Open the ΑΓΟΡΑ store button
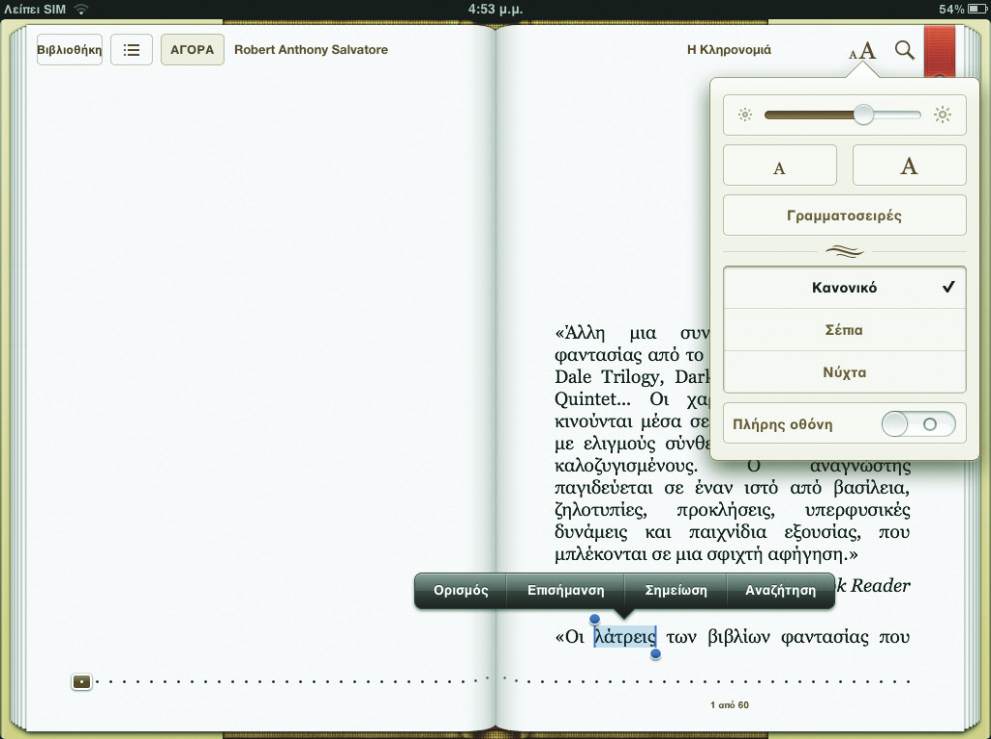Image resolution: width=991 pixels, height=739 pixels. (192, 50)
